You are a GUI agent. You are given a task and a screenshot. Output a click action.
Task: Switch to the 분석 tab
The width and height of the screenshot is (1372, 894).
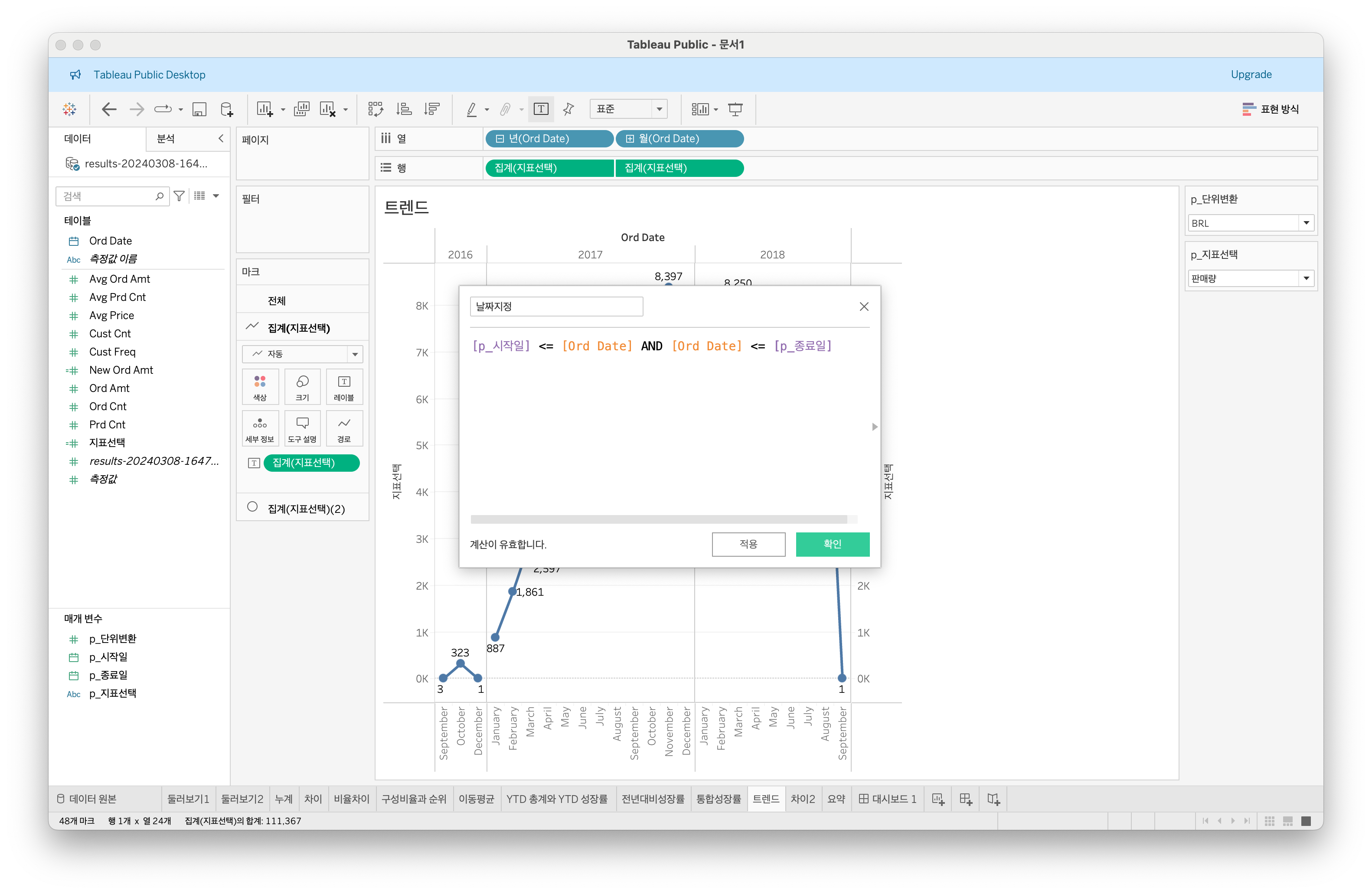tap(166, 138)
